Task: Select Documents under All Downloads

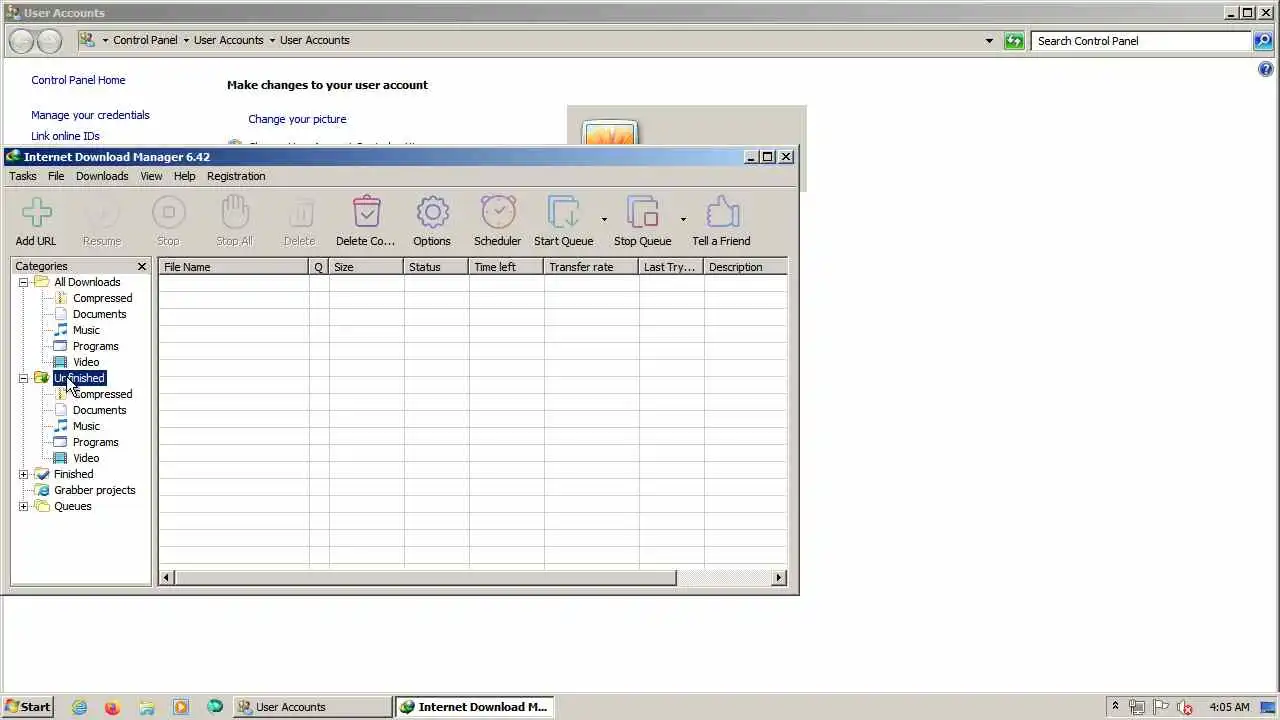Action: [x=99, y=314]
